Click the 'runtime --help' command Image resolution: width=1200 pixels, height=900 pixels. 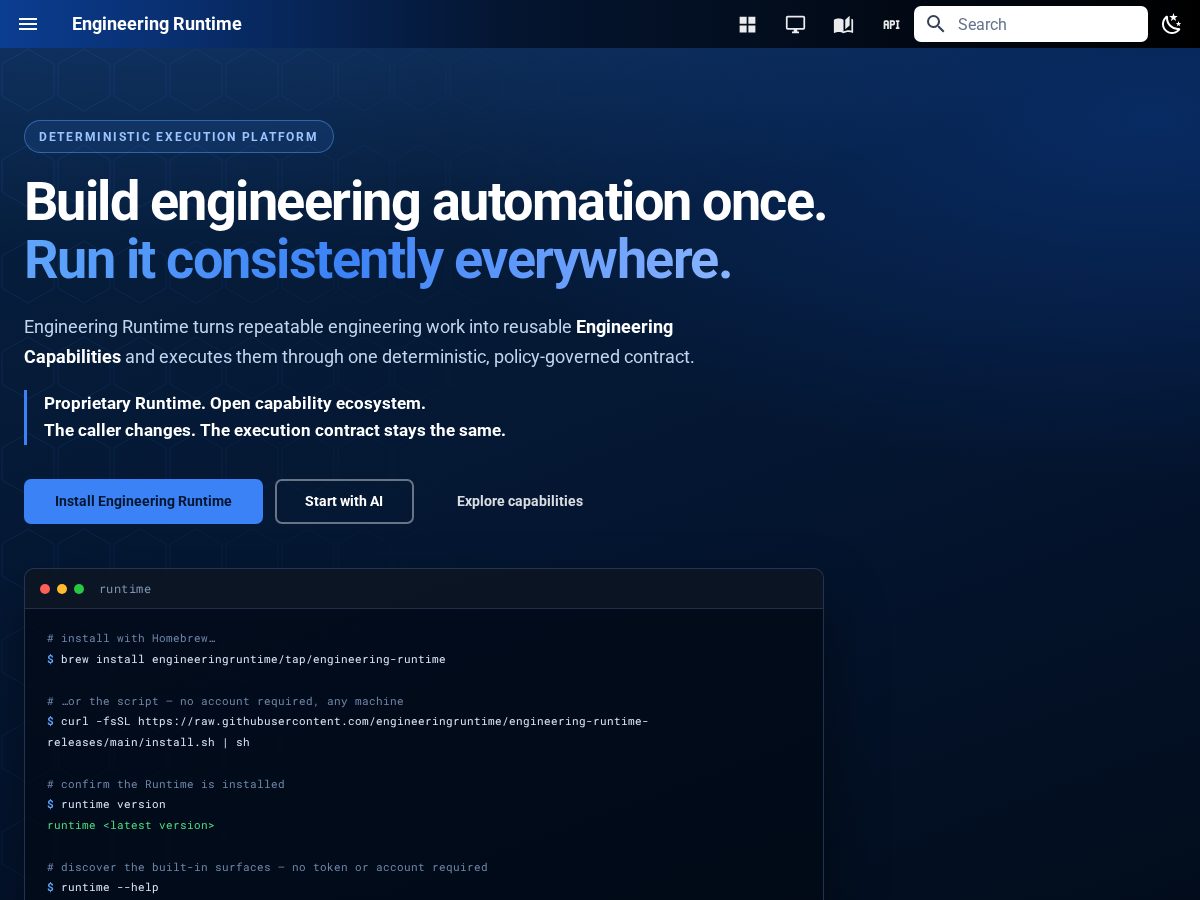click(103, 887)
